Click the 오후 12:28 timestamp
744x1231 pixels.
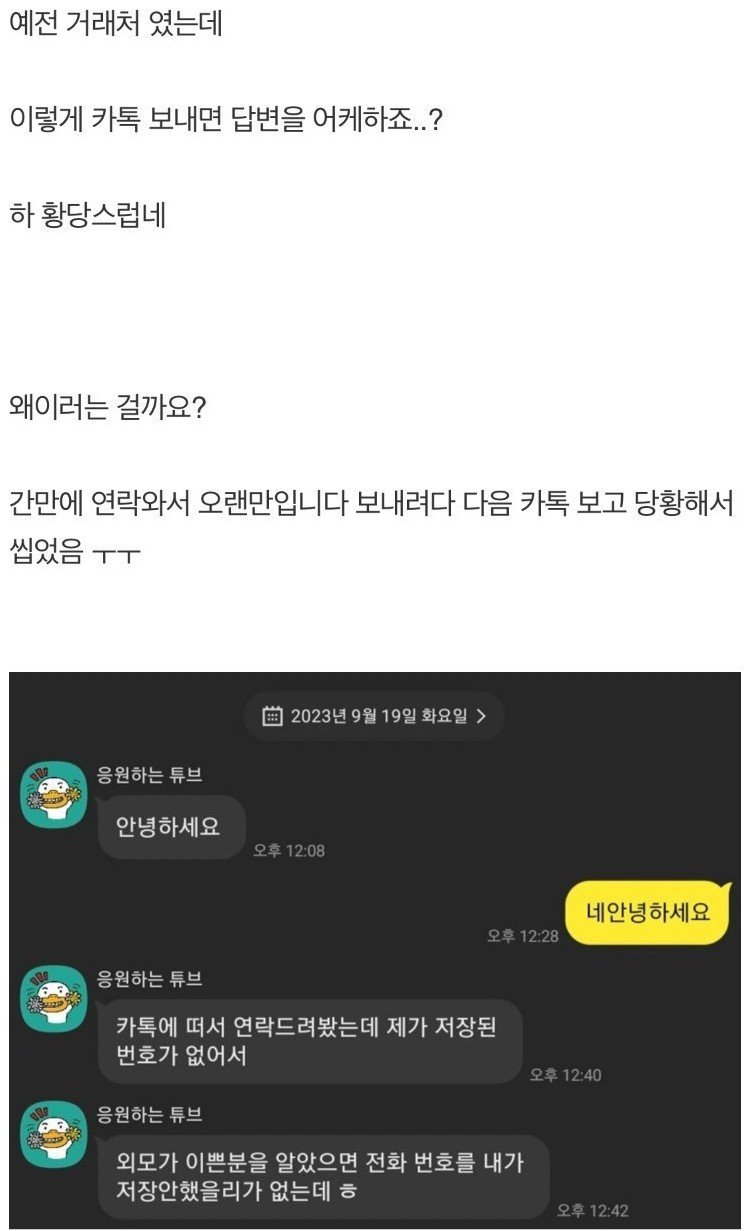pos(523,935)
